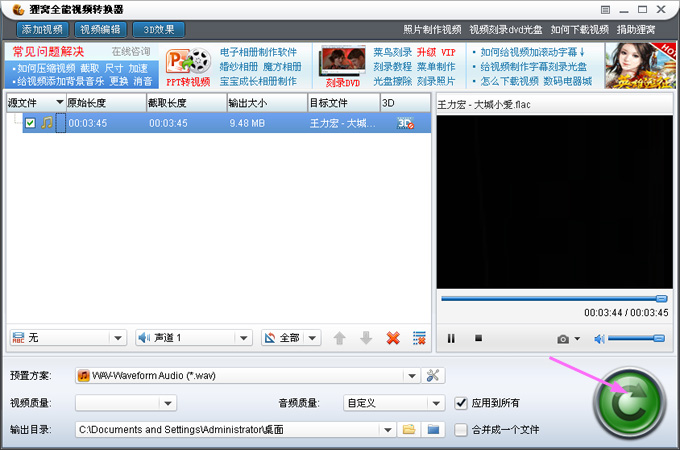Open 照片制作视频 link

tap(432, 29)
